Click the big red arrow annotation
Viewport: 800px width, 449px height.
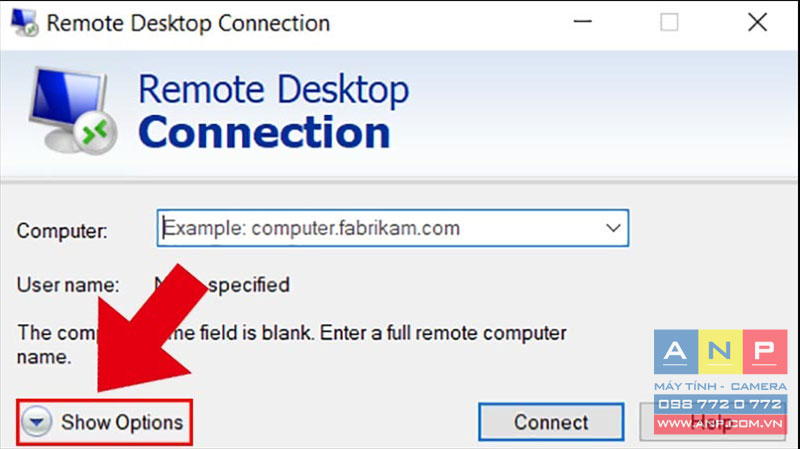148,328
